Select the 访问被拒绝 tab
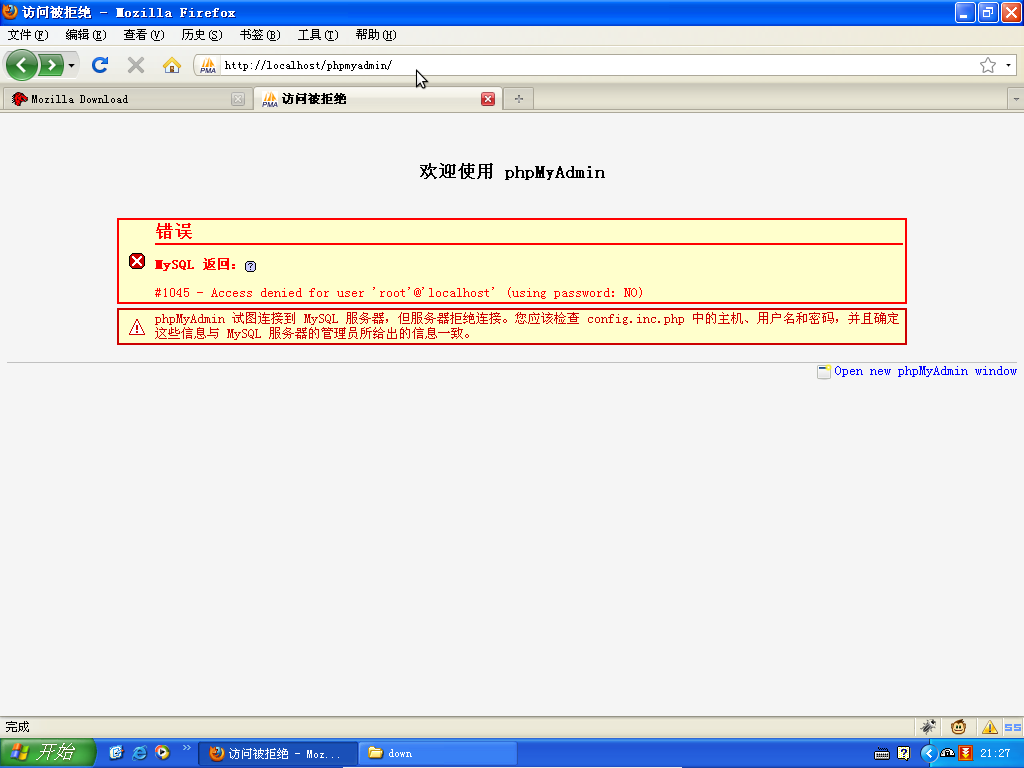 coord(377,99)
